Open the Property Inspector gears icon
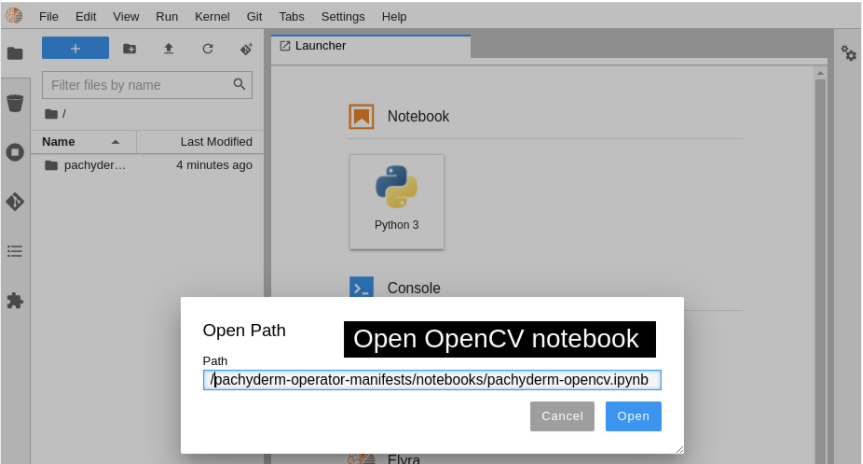The image size is (863, 464). click(848, 54)
